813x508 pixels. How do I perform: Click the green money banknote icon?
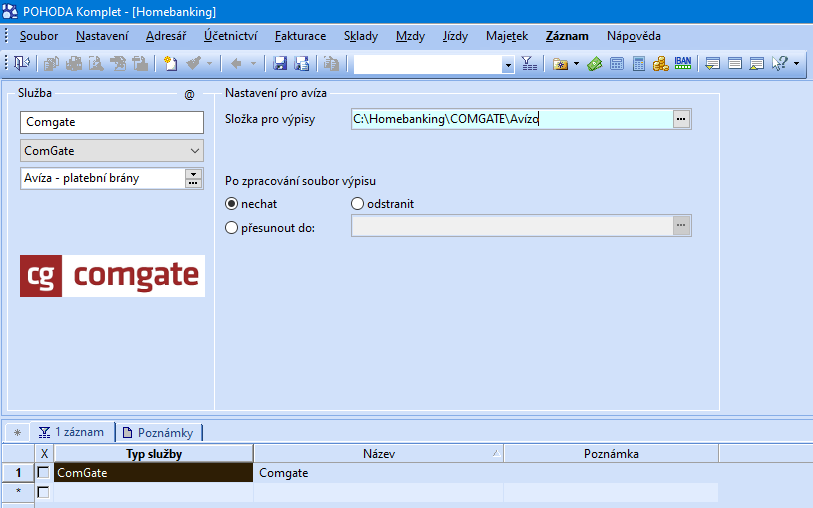(x=595, y=64)
